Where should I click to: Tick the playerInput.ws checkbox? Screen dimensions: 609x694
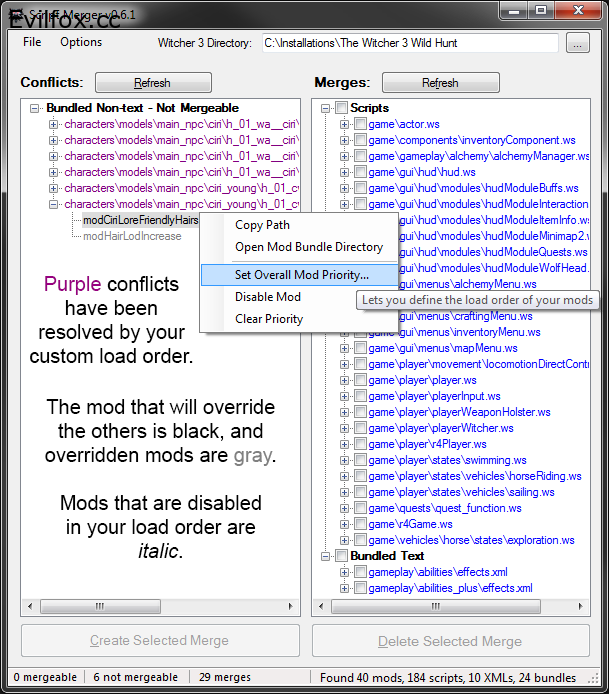point(360,395)
